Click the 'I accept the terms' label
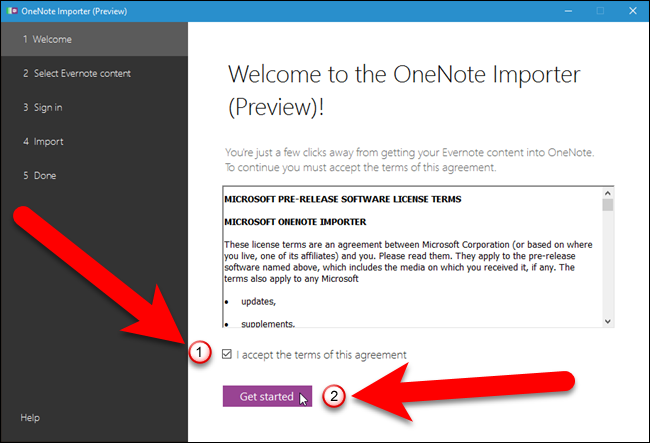This screenshot has width=650, height=443. coord(322,355)
